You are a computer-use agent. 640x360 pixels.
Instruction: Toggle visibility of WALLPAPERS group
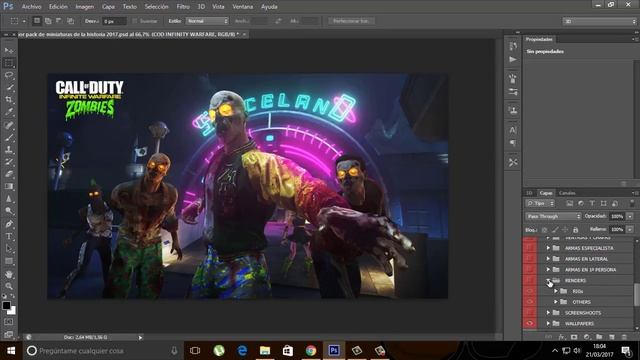530,323
